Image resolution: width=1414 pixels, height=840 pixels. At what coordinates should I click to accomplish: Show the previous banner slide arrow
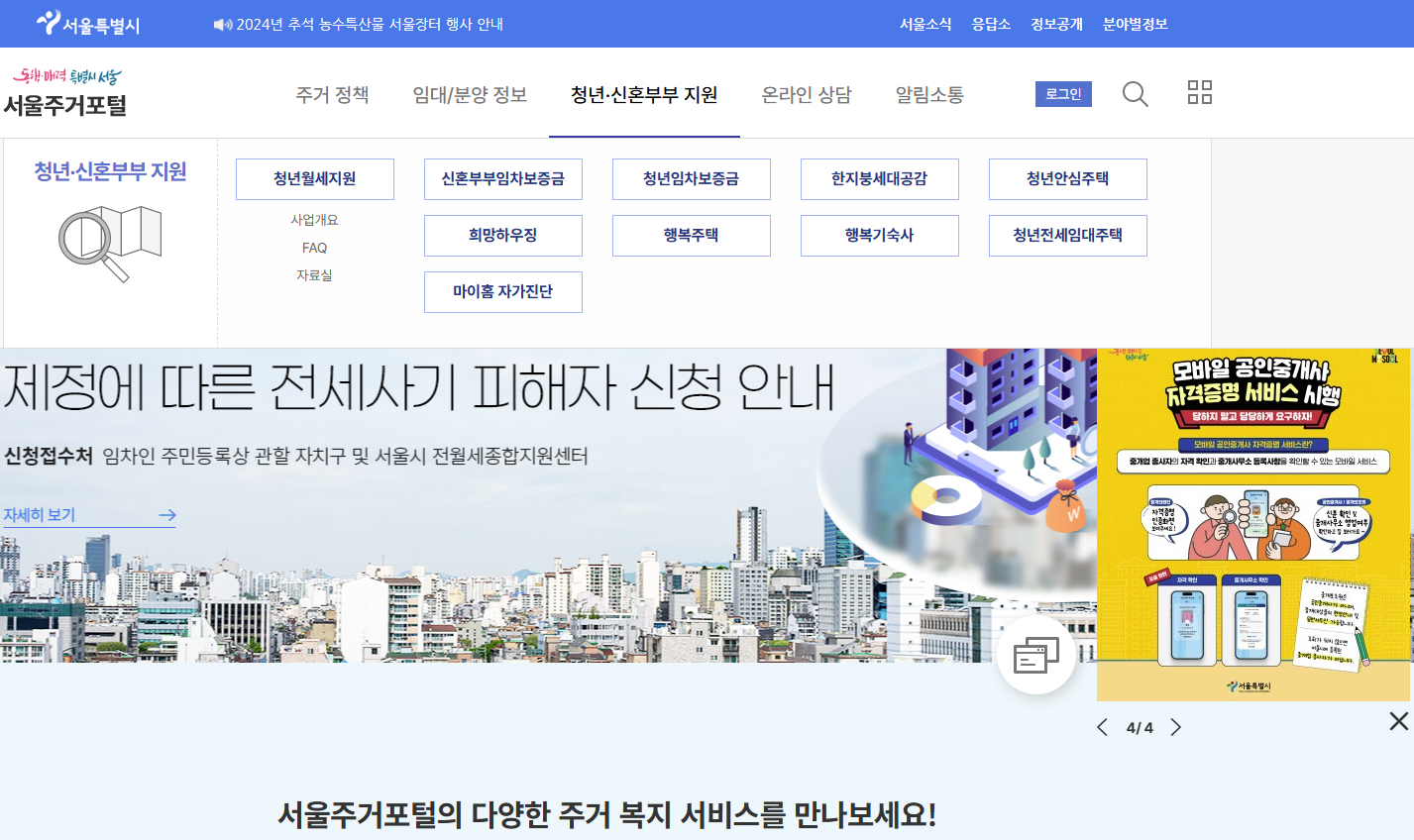(x=1103, y=726)
